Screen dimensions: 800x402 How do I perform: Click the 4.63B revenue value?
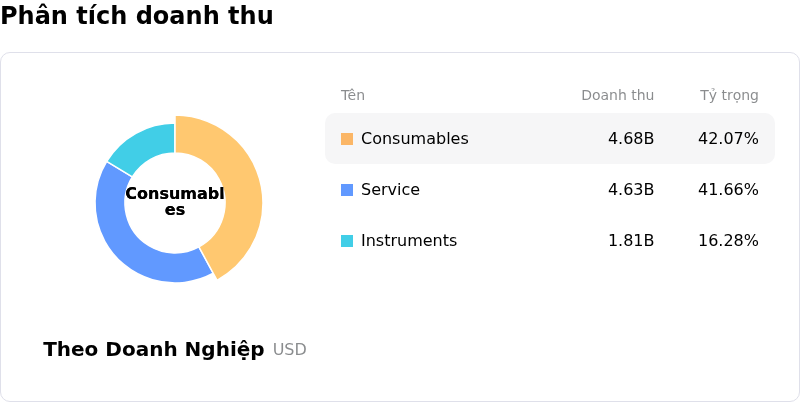click(x=631, y=190)
